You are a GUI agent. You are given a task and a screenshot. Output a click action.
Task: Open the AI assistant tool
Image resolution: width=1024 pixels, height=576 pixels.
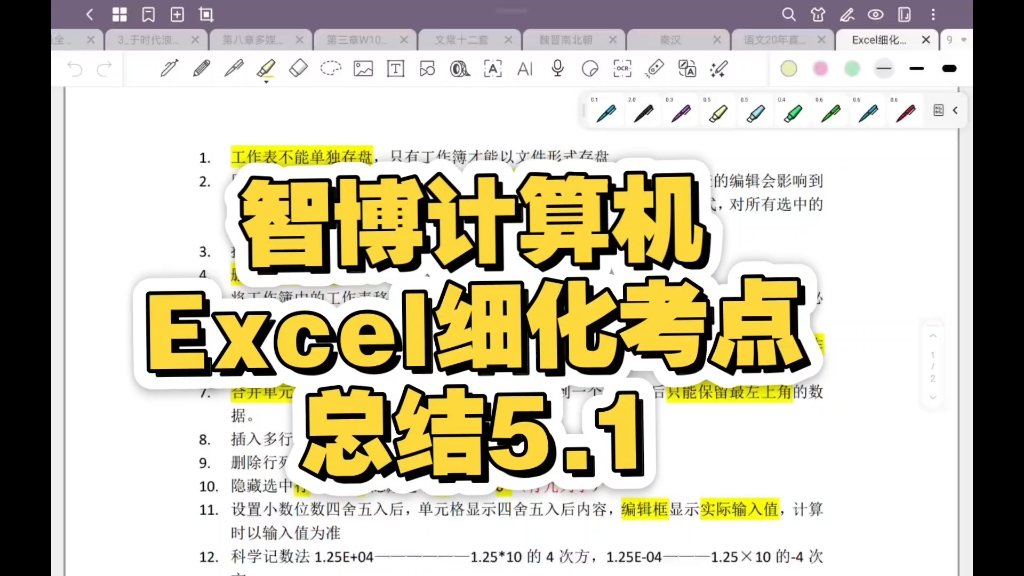pos(525,69)
